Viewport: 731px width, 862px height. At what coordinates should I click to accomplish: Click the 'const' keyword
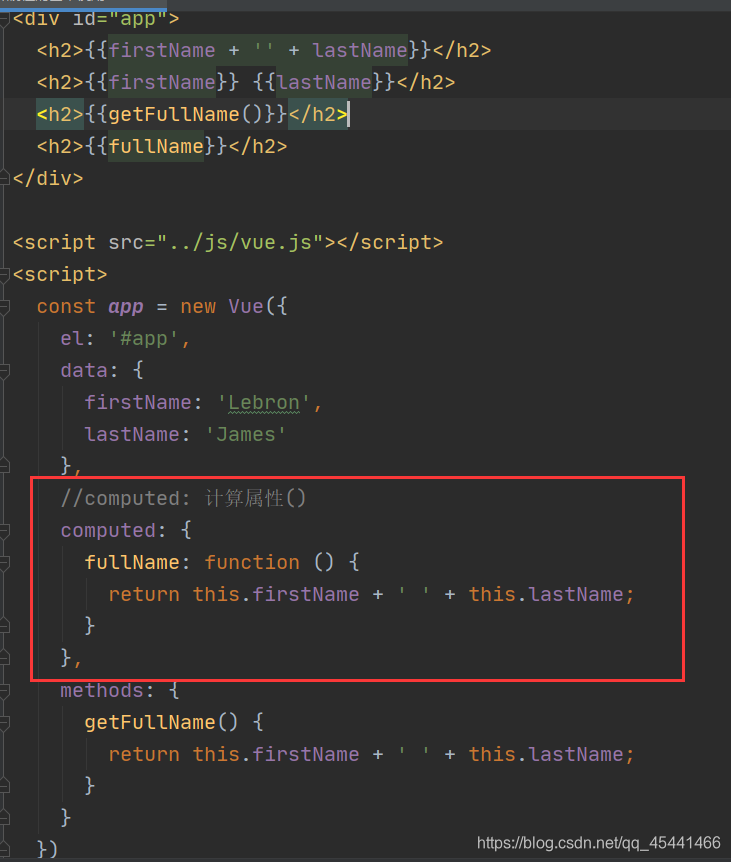66,306
